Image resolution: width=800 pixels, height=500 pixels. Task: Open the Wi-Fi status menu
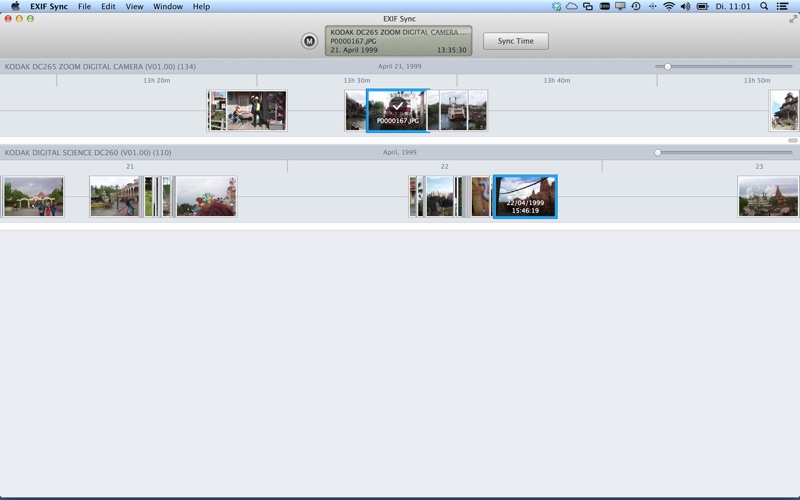668,6
